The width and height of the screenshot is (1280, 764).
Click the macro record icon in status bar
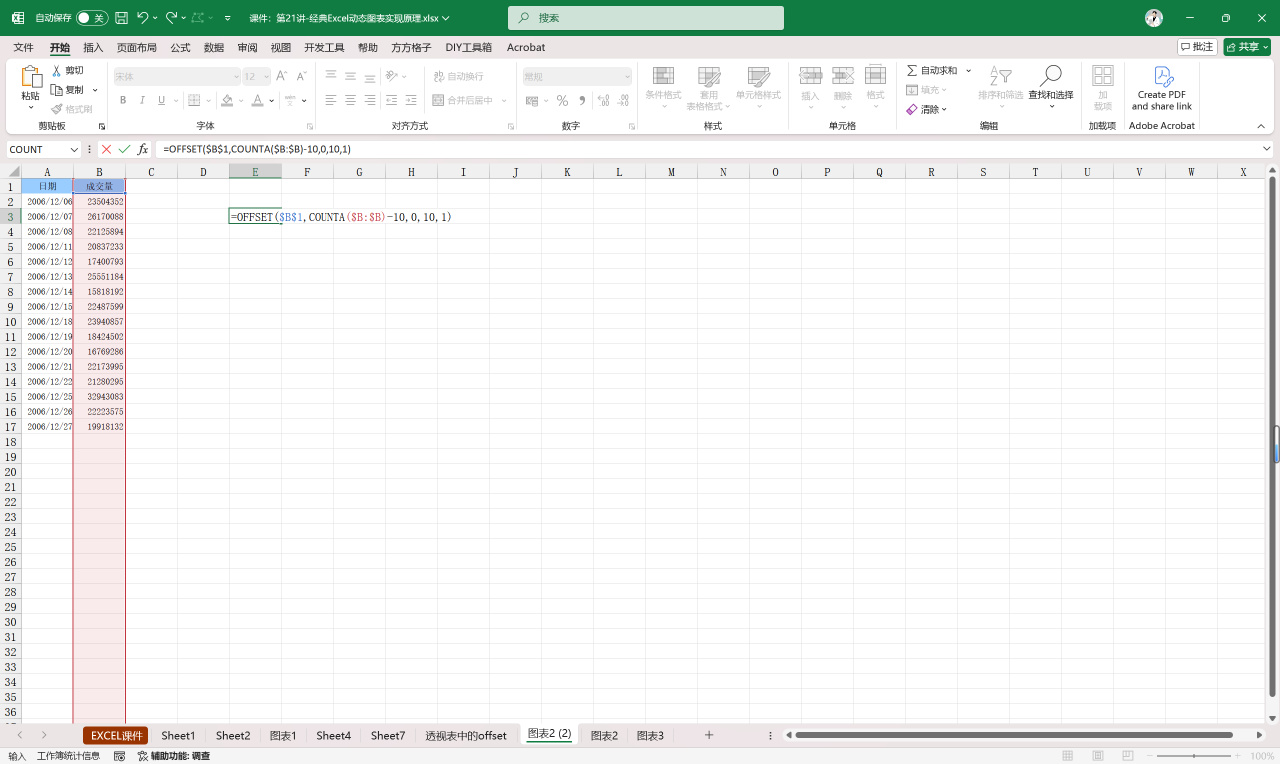(120, 756)
